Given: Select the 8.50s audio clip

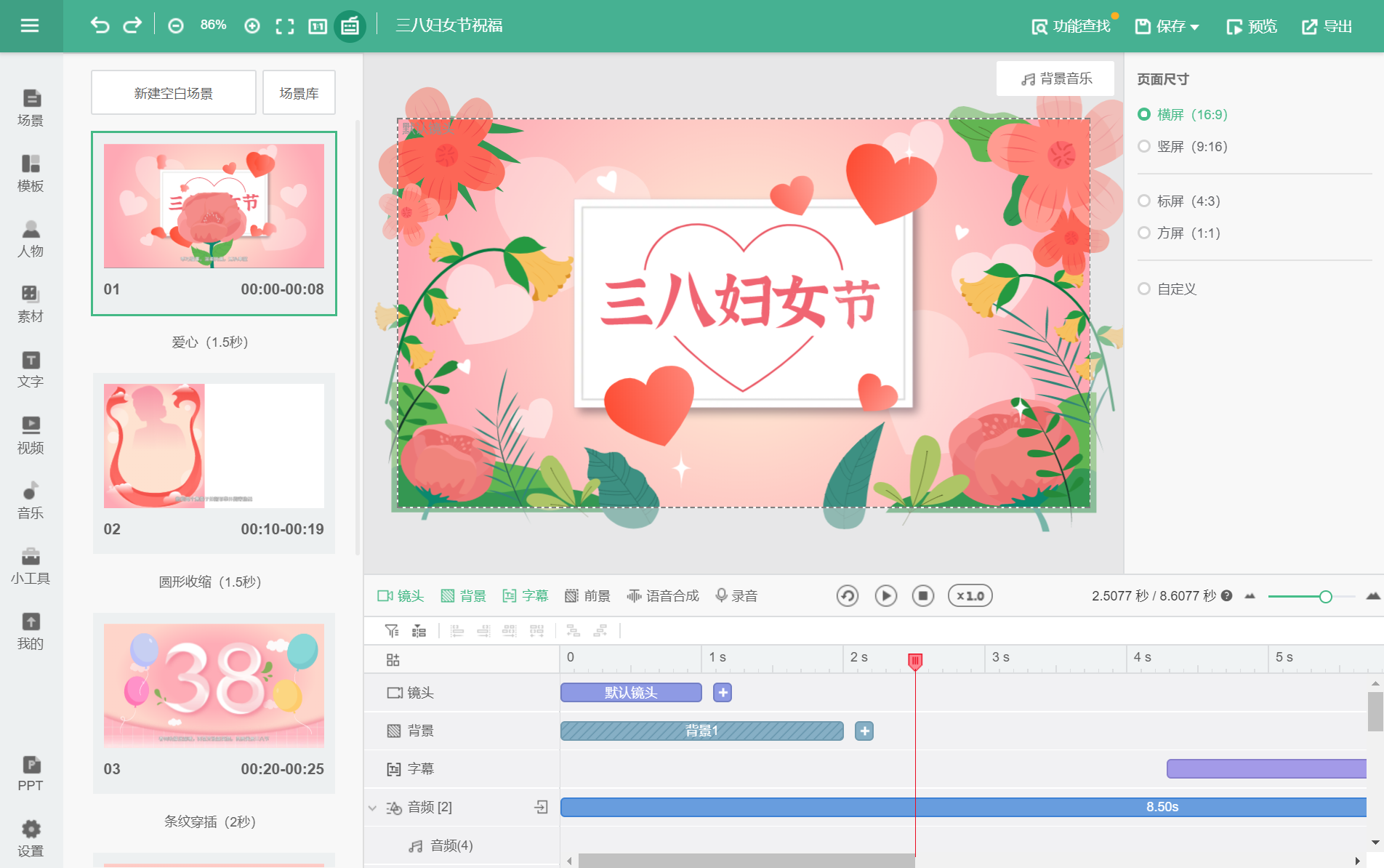Looking at the screenshot, I should click(963, 807).
